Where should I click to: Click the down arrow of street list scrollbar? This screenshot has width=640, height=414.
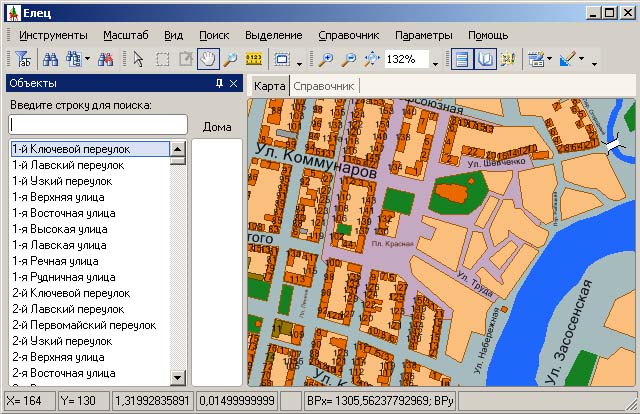pyautogui.click(x=178, y=377)
